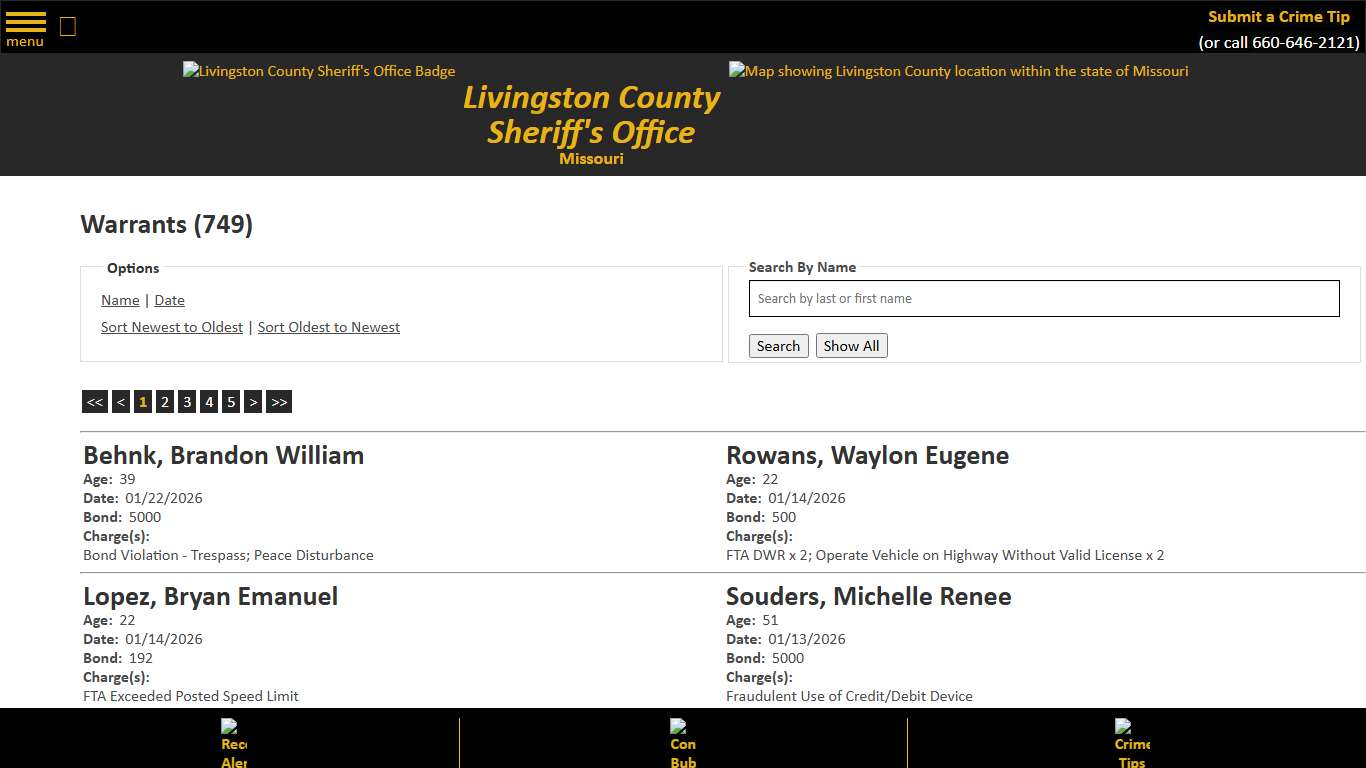Select Sort Oldest to Newest
The width and height of the screenshot is (1366, 768).
point(328,327)
